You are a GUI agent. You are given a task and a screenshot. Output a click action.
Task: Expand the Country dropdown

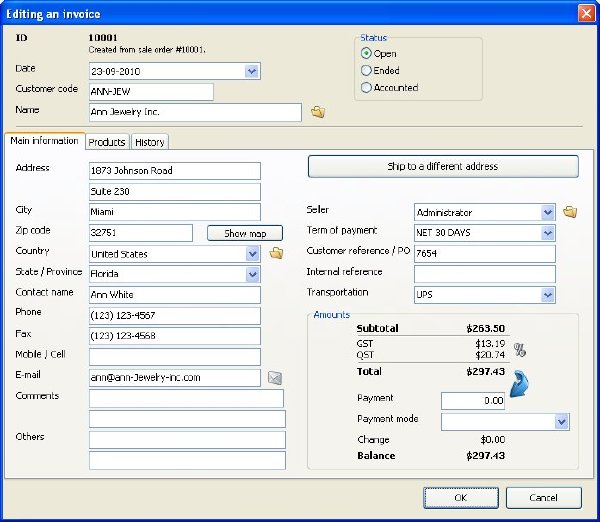[253, 254]
